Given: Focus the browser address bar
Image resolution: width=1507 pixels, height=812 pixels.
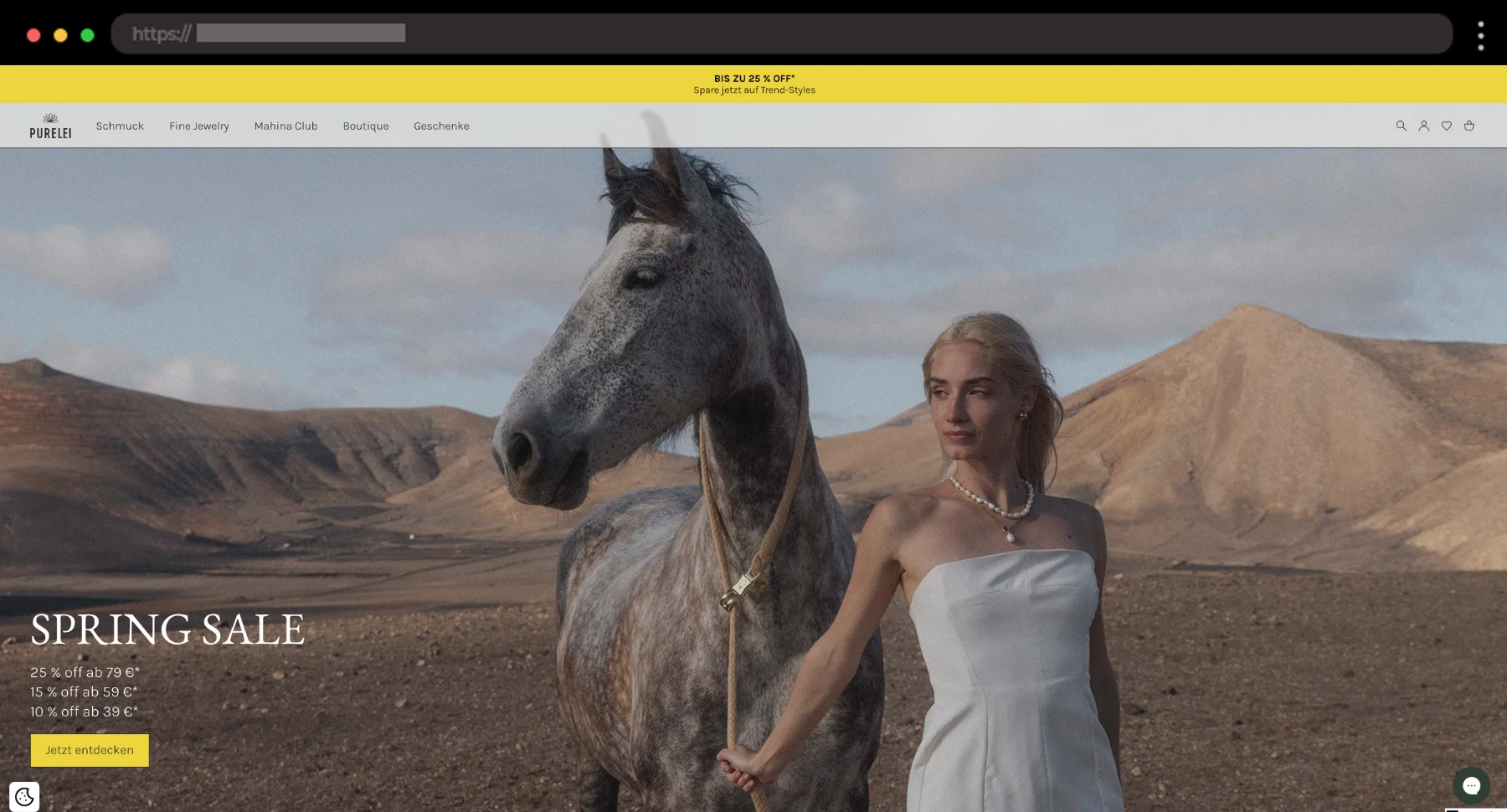Looking at the screenshot, I should point(781,33).
